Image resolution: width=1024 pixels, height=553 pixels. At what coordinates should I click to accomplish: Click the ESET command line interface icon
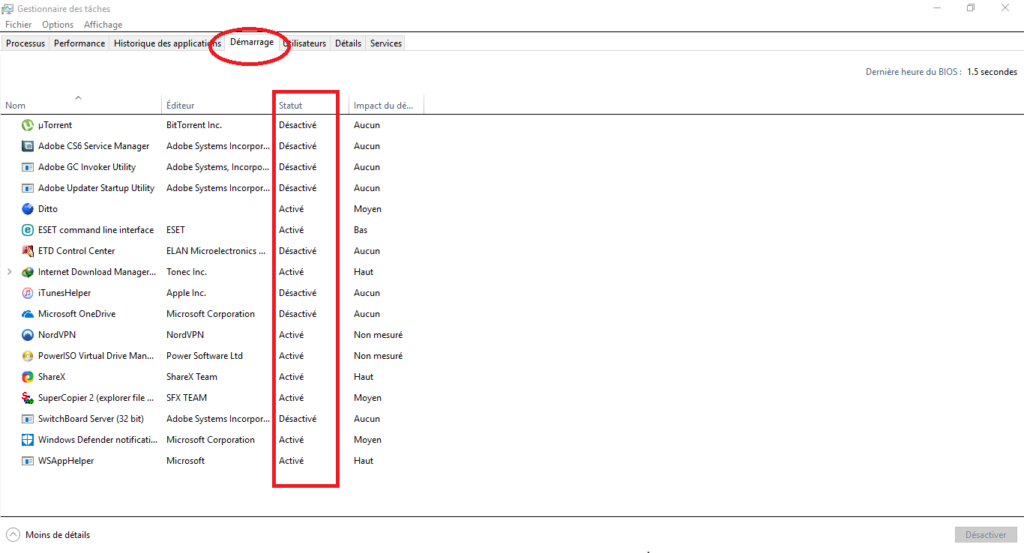click(27, 230)
